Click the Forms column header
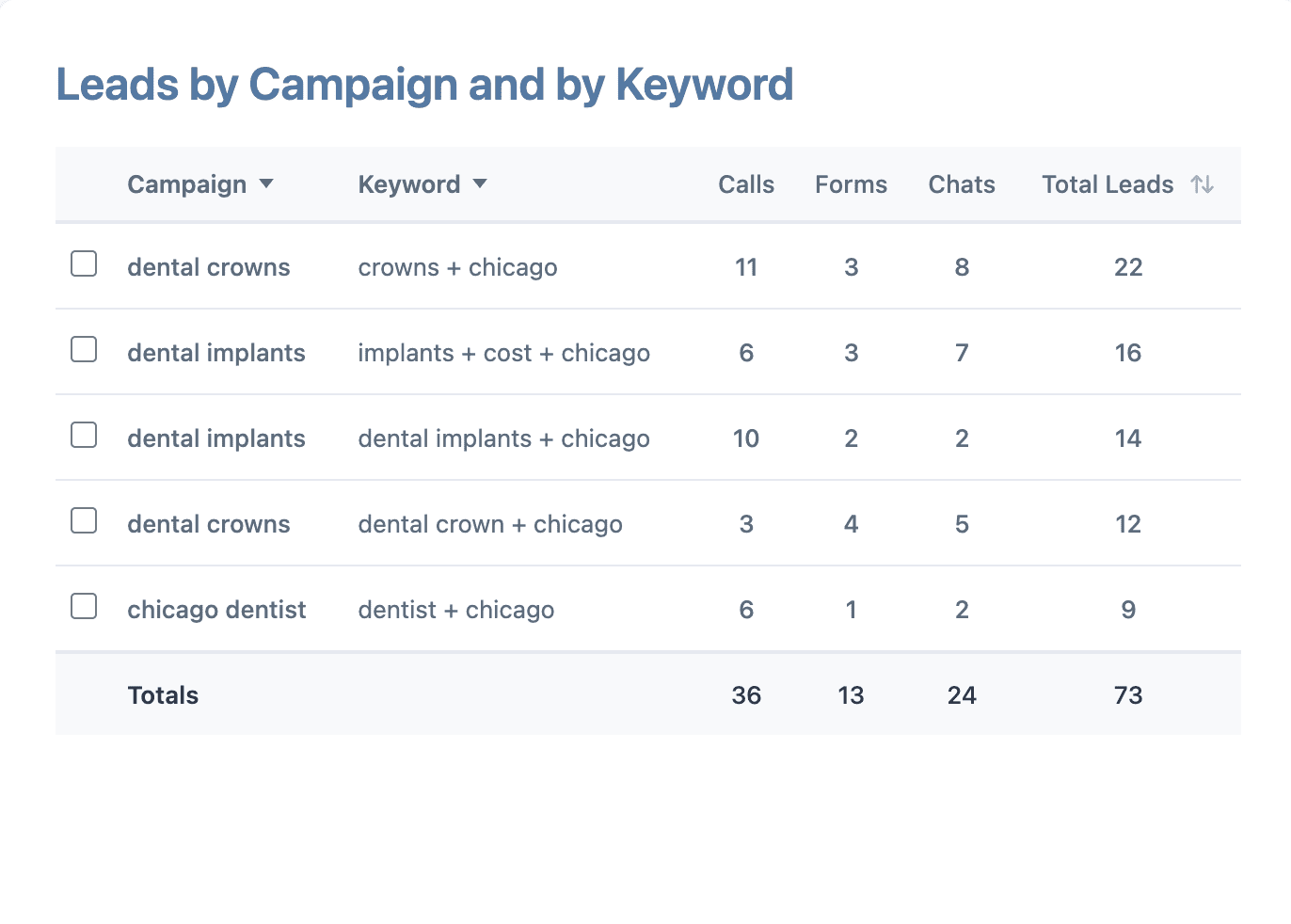Image resolution: width=1291 pixels, height=924 pixels. coord(851,184)
